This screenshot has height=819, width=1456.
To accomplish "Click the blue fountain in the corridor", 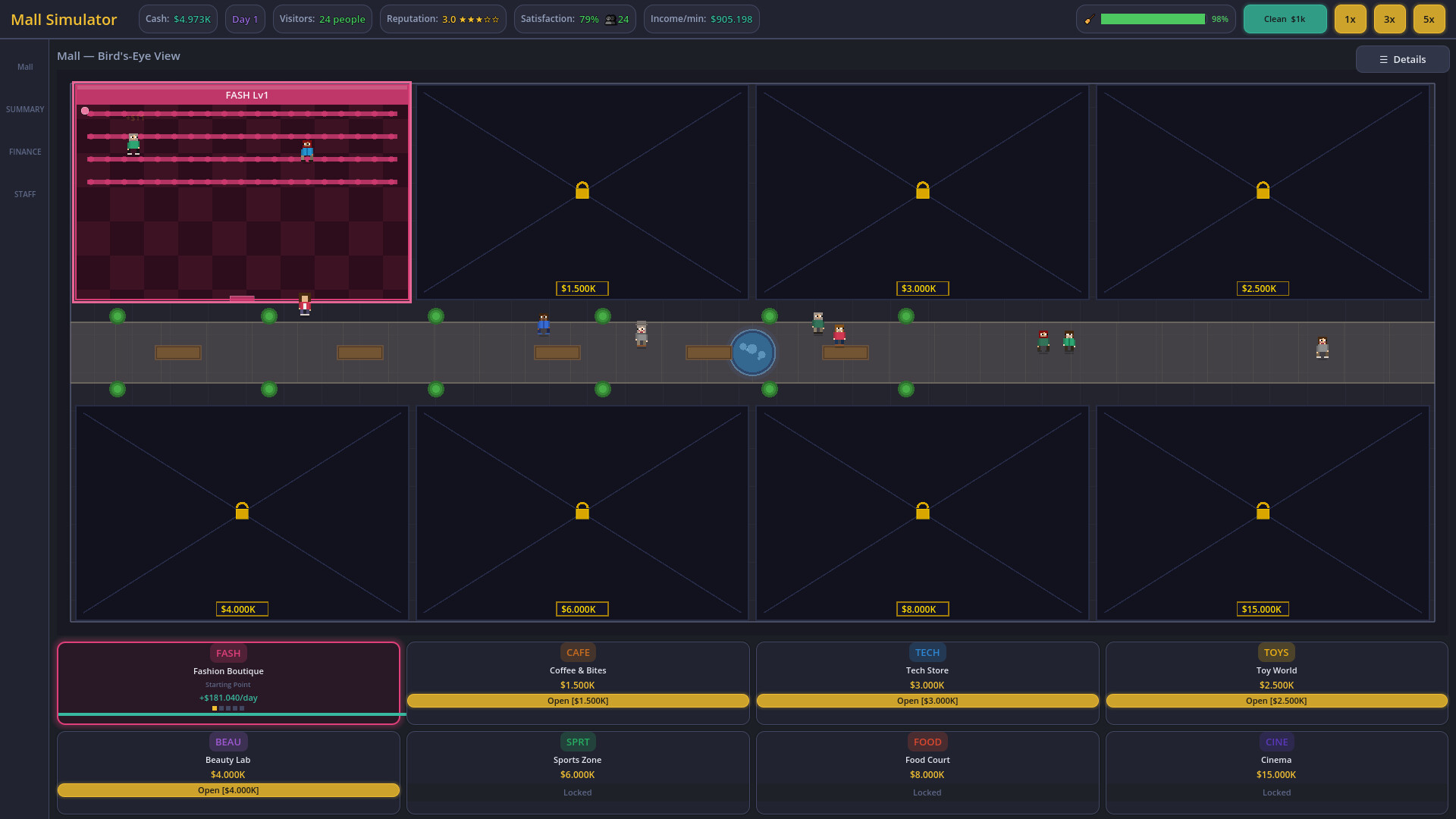I will point(752,353).
